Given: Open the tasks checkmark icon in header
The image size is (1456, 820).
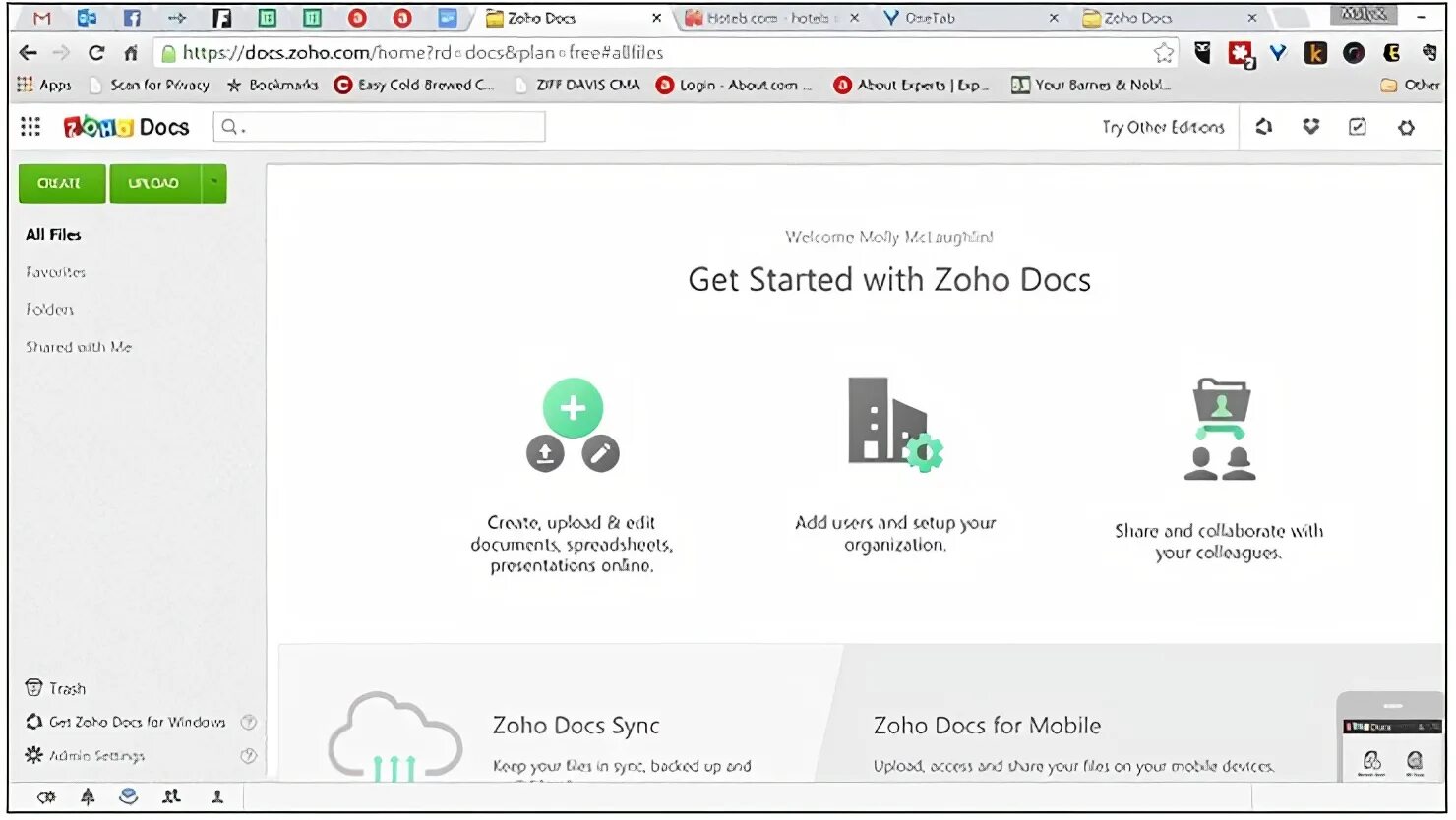Looking at the screenshot, I should [1358, 127].
